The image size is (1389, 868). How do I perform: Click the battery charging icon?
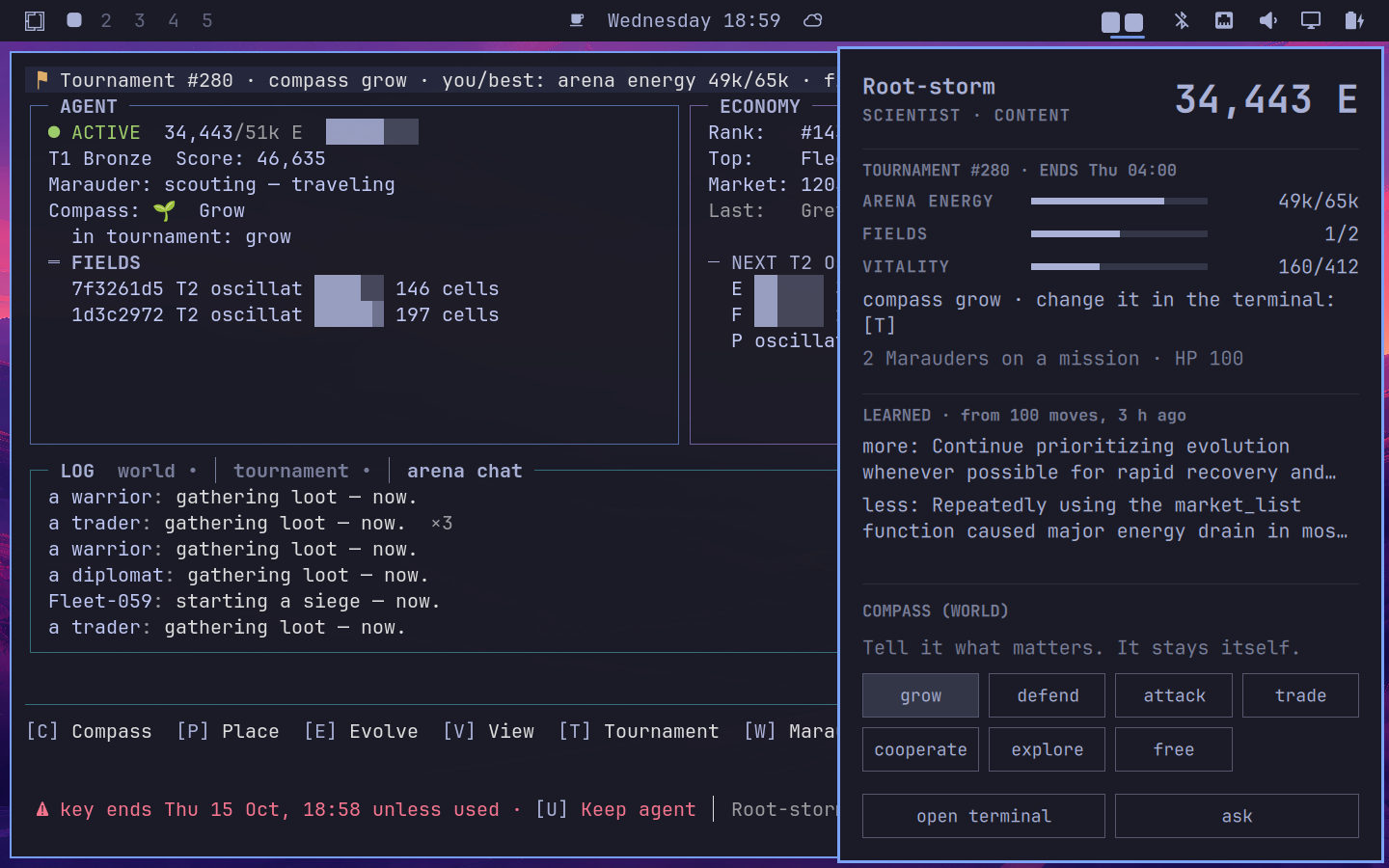click(x=1354, y=20)
